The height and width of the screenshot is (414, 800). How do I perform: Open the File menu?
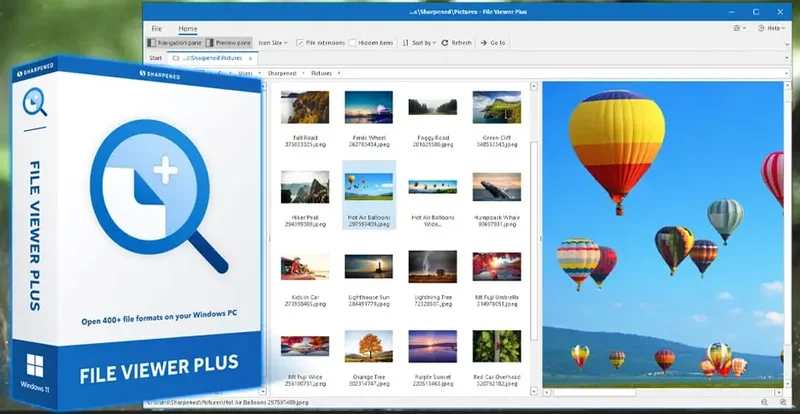pos(157,29)
